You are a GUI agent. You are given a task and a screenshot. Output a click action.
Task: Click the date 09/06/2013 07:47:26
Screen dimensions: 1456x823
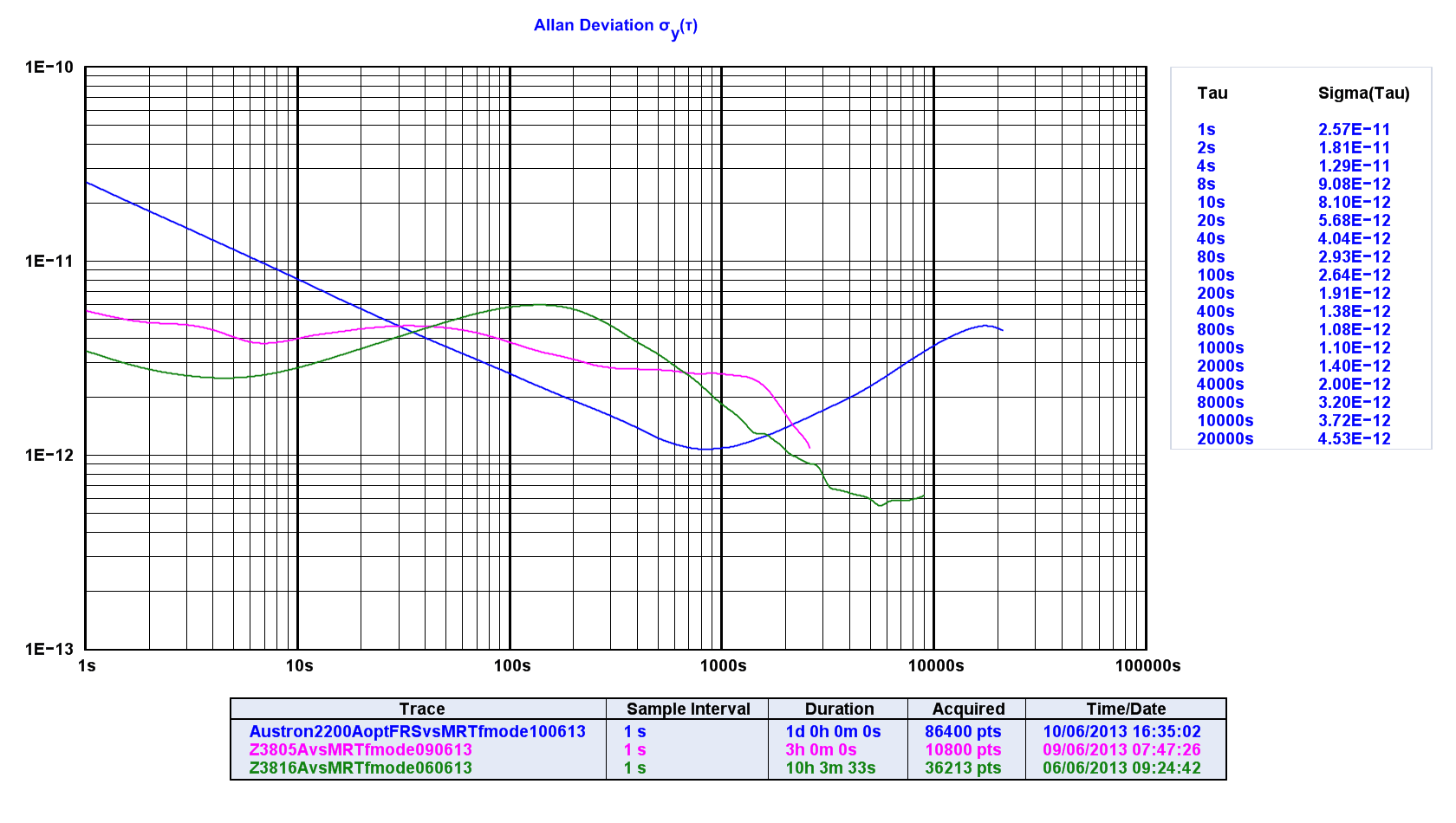pyautogui.click(x=1121, y=749)
